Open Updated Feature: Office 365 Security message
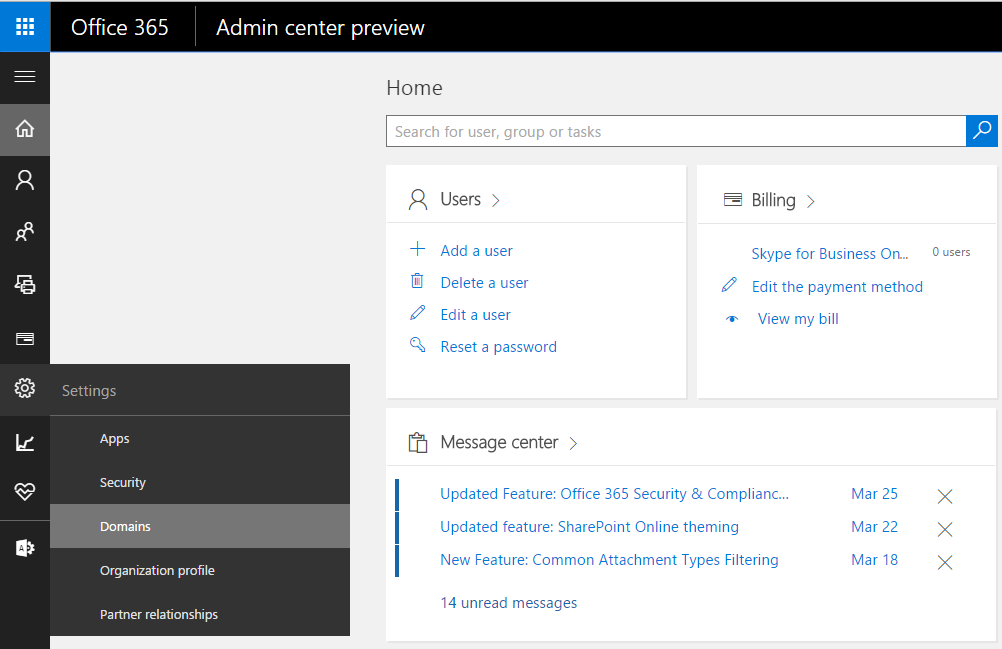Screen dimensions: 1002x649 pyautogui.click(x=614, y=494)
